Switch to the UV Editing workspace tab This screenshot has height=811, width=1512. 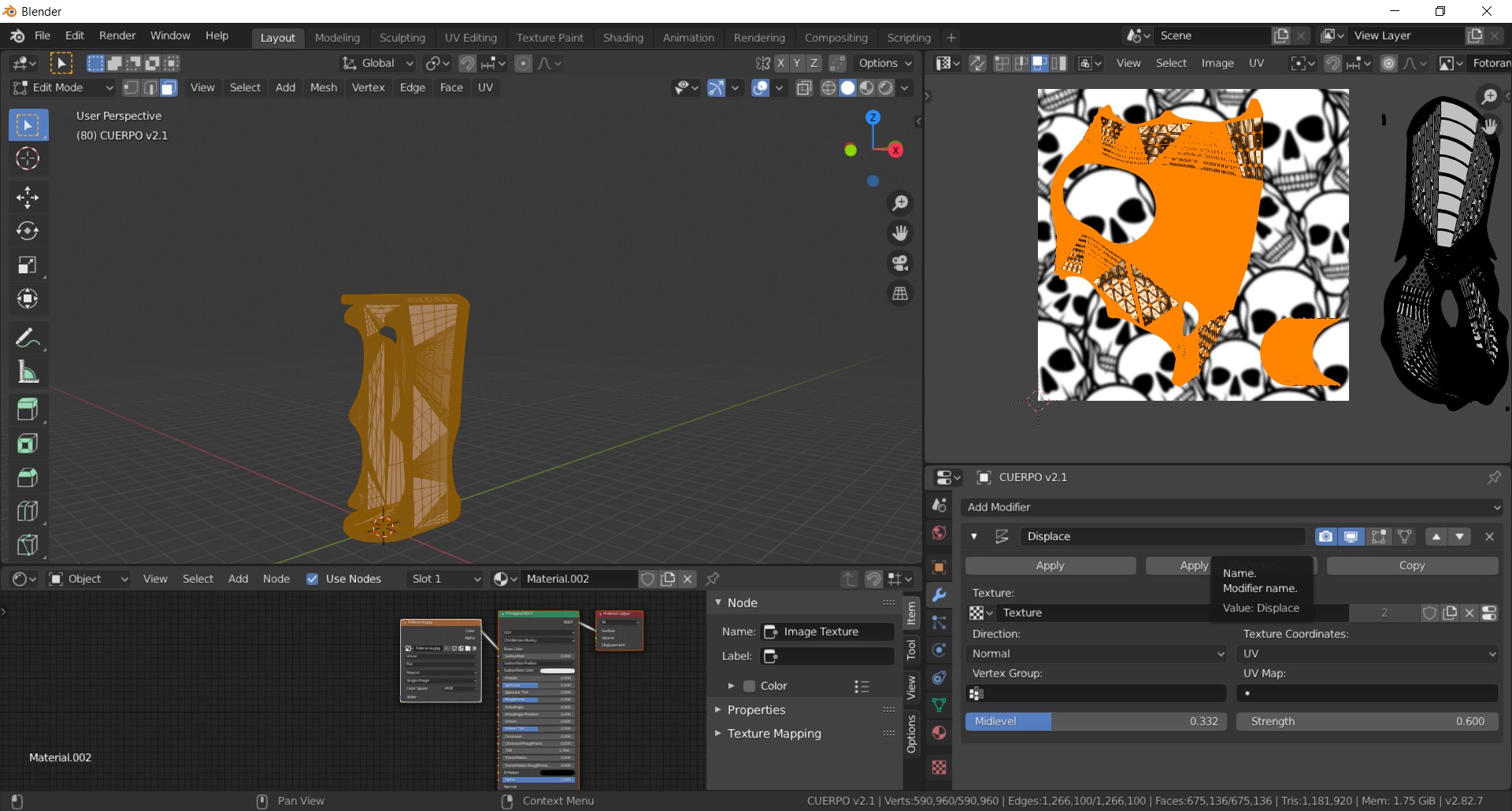coord(470,38)
